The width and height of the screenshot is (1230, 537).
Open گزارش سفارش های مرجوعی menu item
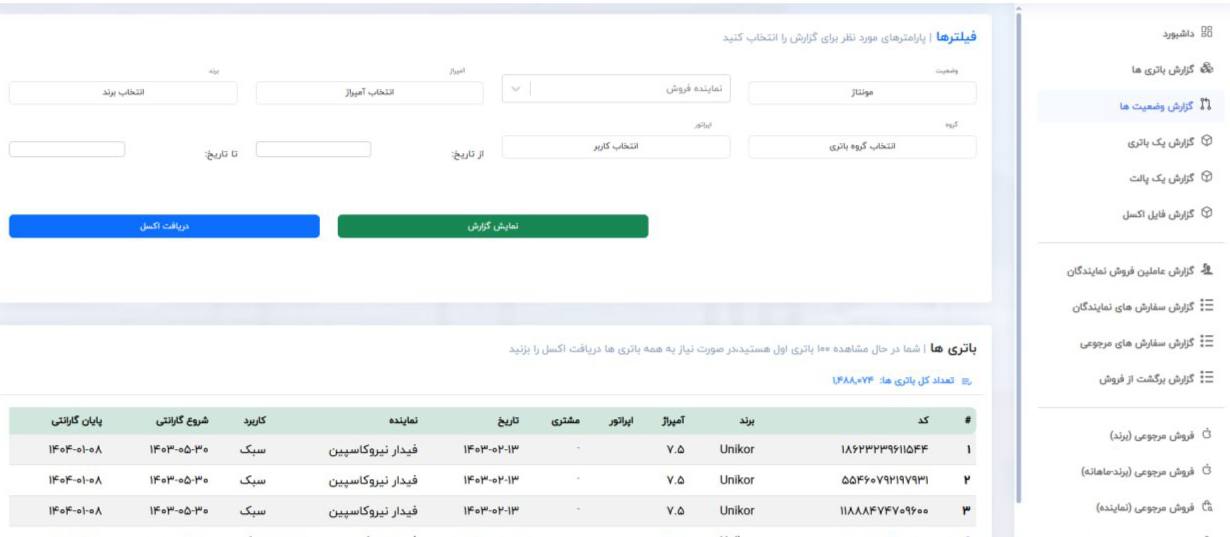coord(1145,343)
